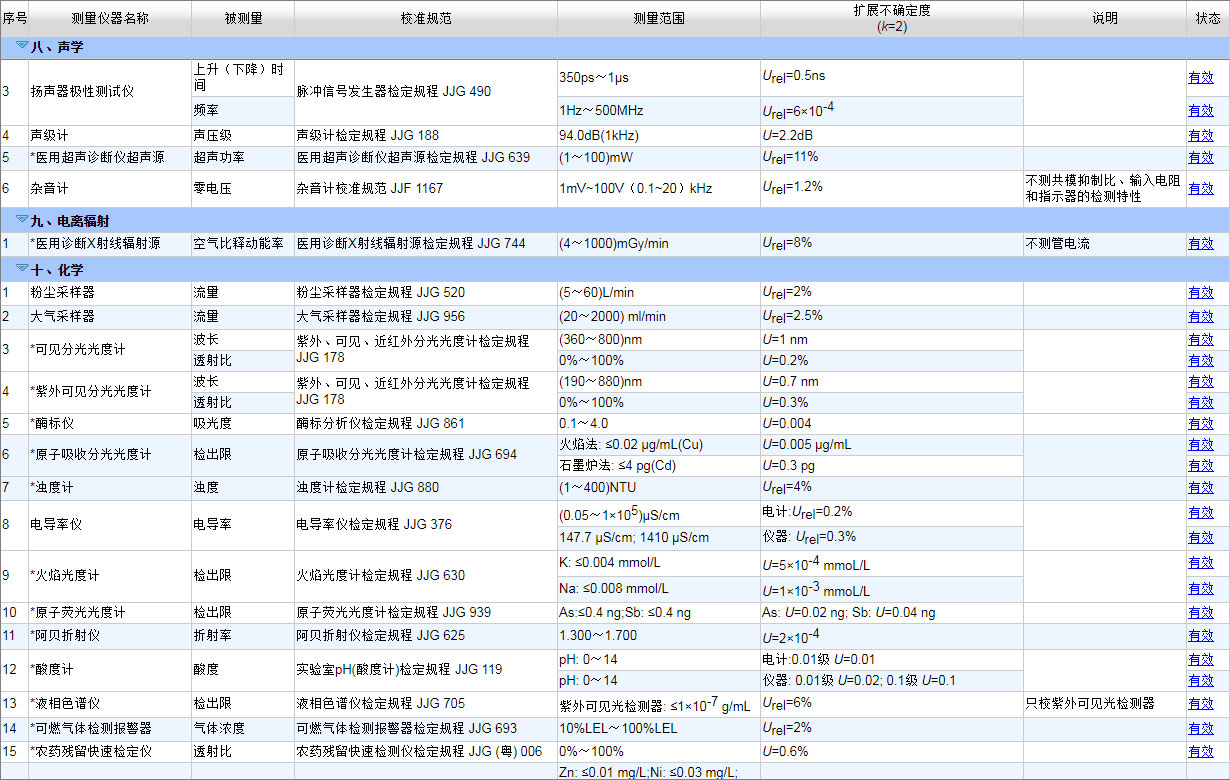Screen dimensions: 1230x780
Task: Select the 声级计检定规程 JJG 188 cell
Action: [425, 135]
